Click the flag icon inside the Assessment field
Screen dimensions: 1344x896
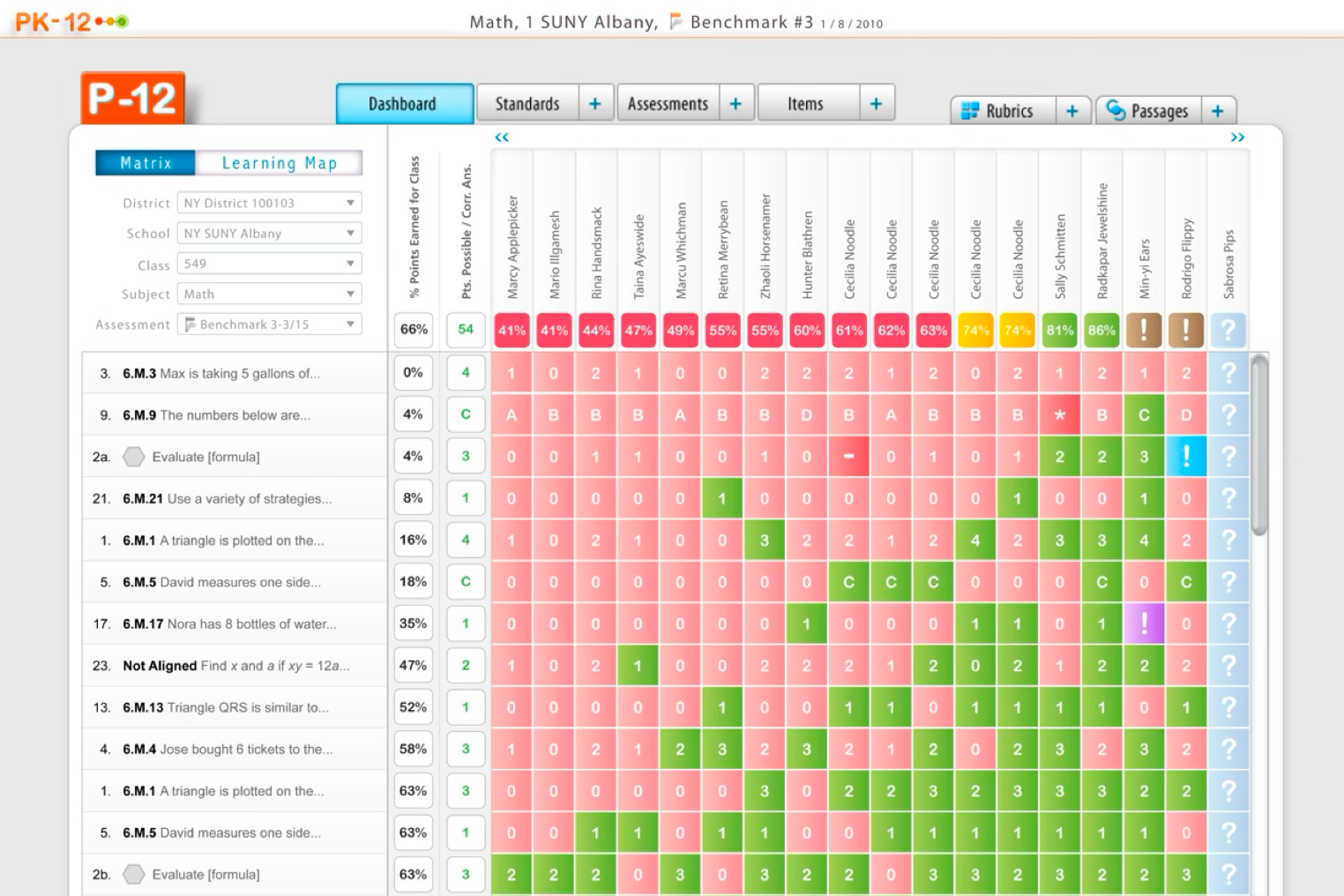pos(188,324)
